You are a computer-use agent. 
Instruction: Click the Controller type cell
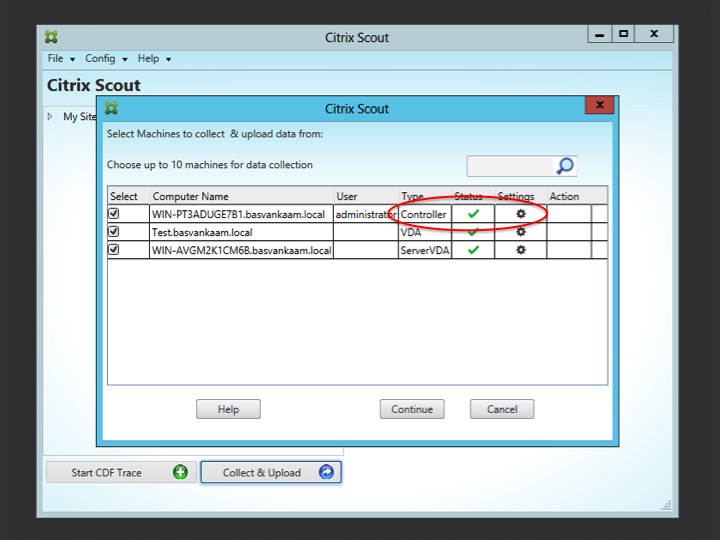(425, 214)
